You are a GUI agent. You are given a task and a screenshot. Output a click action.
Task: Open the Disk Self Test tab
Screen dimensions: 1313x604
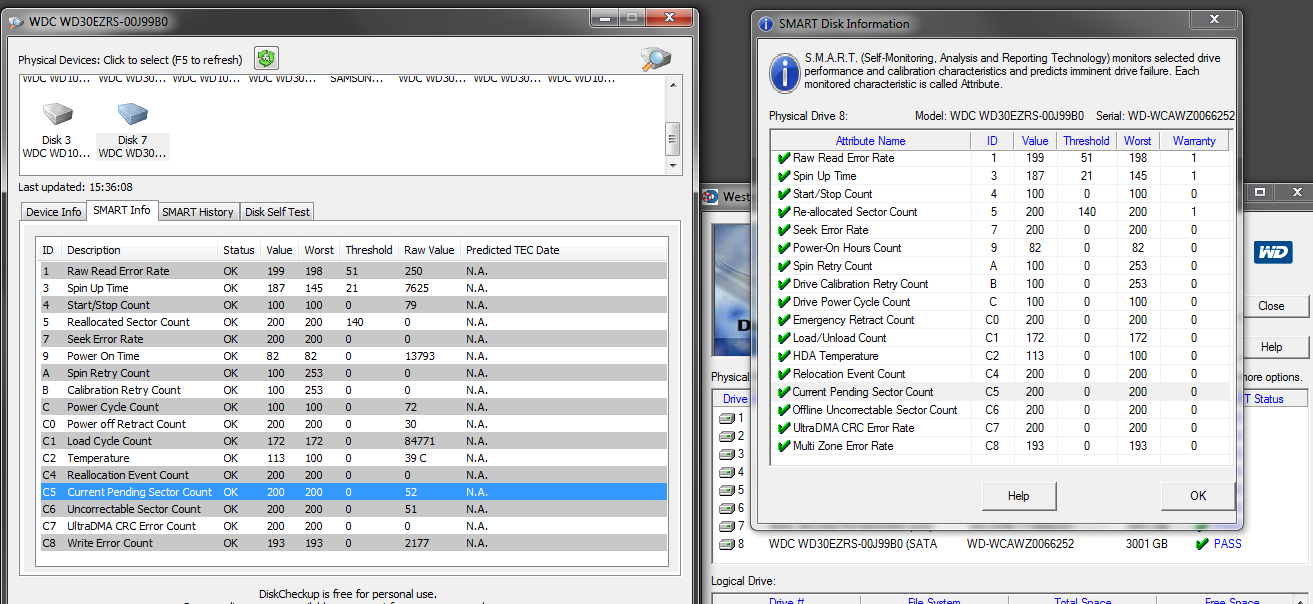278,212
